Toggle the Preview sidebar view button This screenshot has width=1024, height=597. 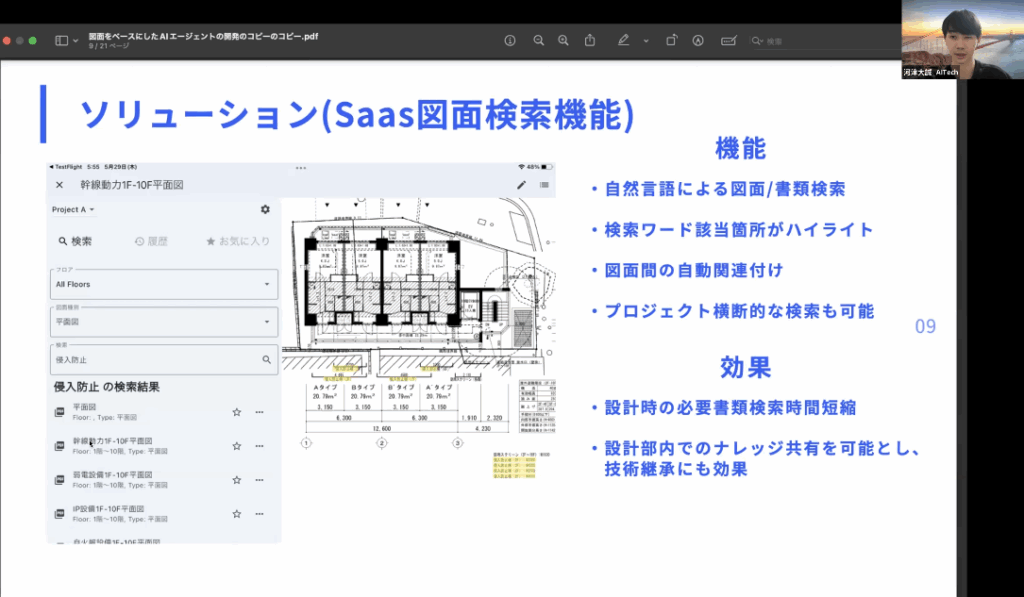click(x=61, y=40)
